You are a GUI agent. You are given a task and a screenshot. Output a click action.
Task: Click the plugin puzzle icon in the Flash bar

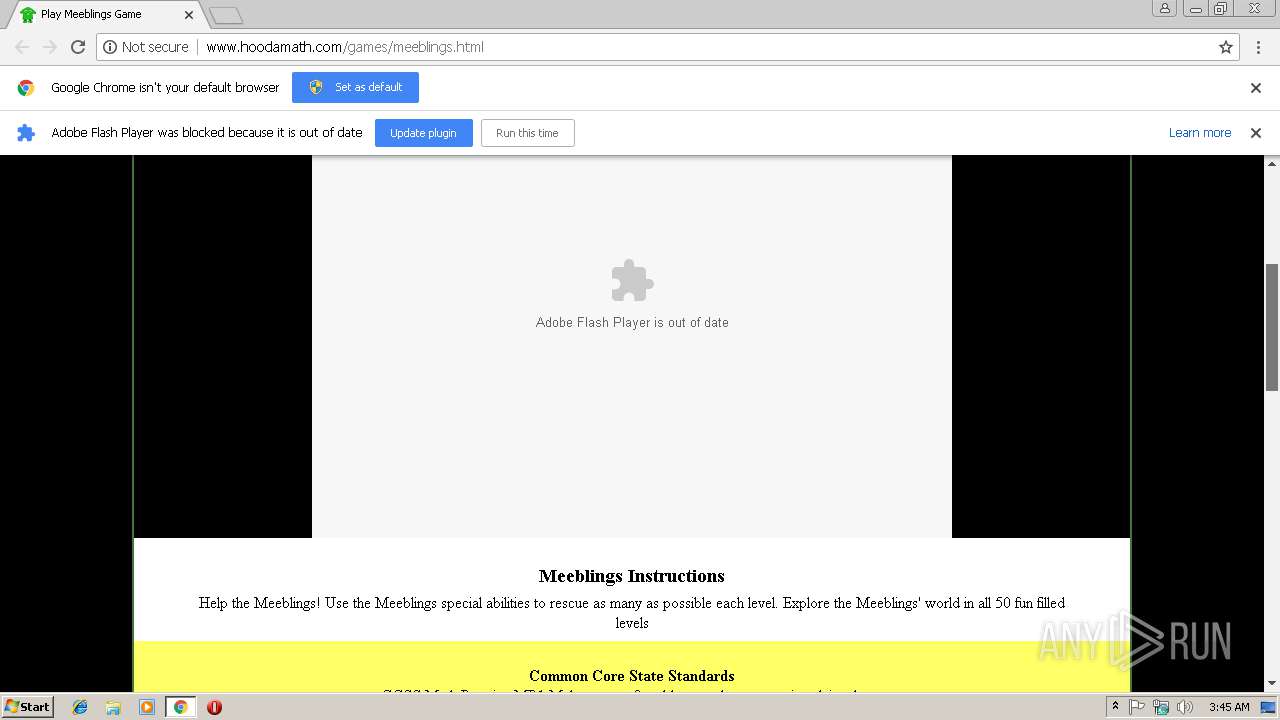(26, 133)
